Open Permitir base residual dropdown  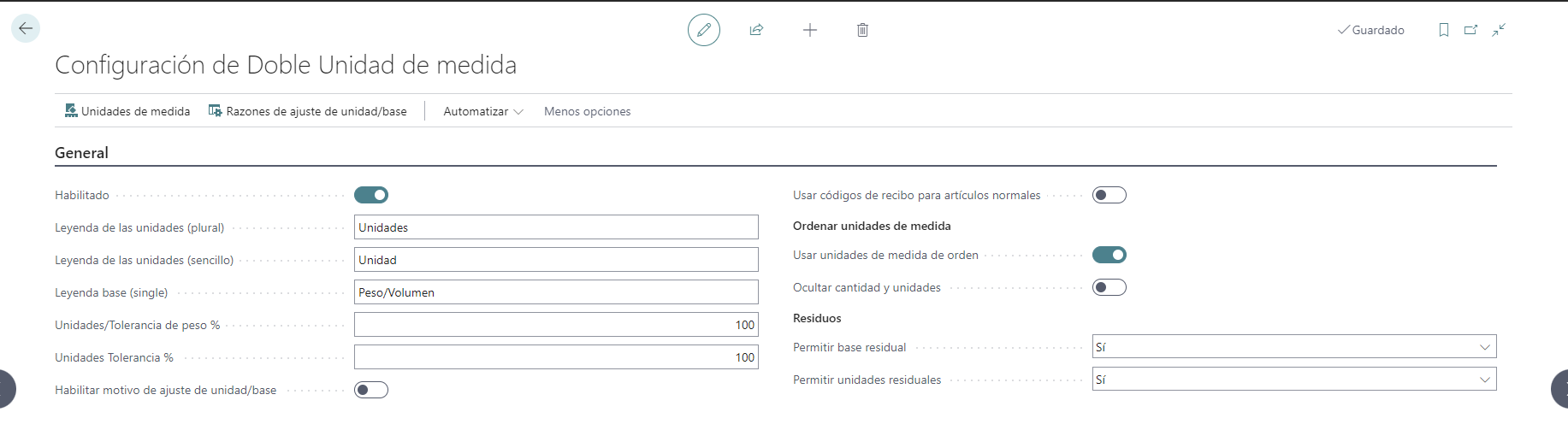pyautogui.click(x=1293, y=347)
